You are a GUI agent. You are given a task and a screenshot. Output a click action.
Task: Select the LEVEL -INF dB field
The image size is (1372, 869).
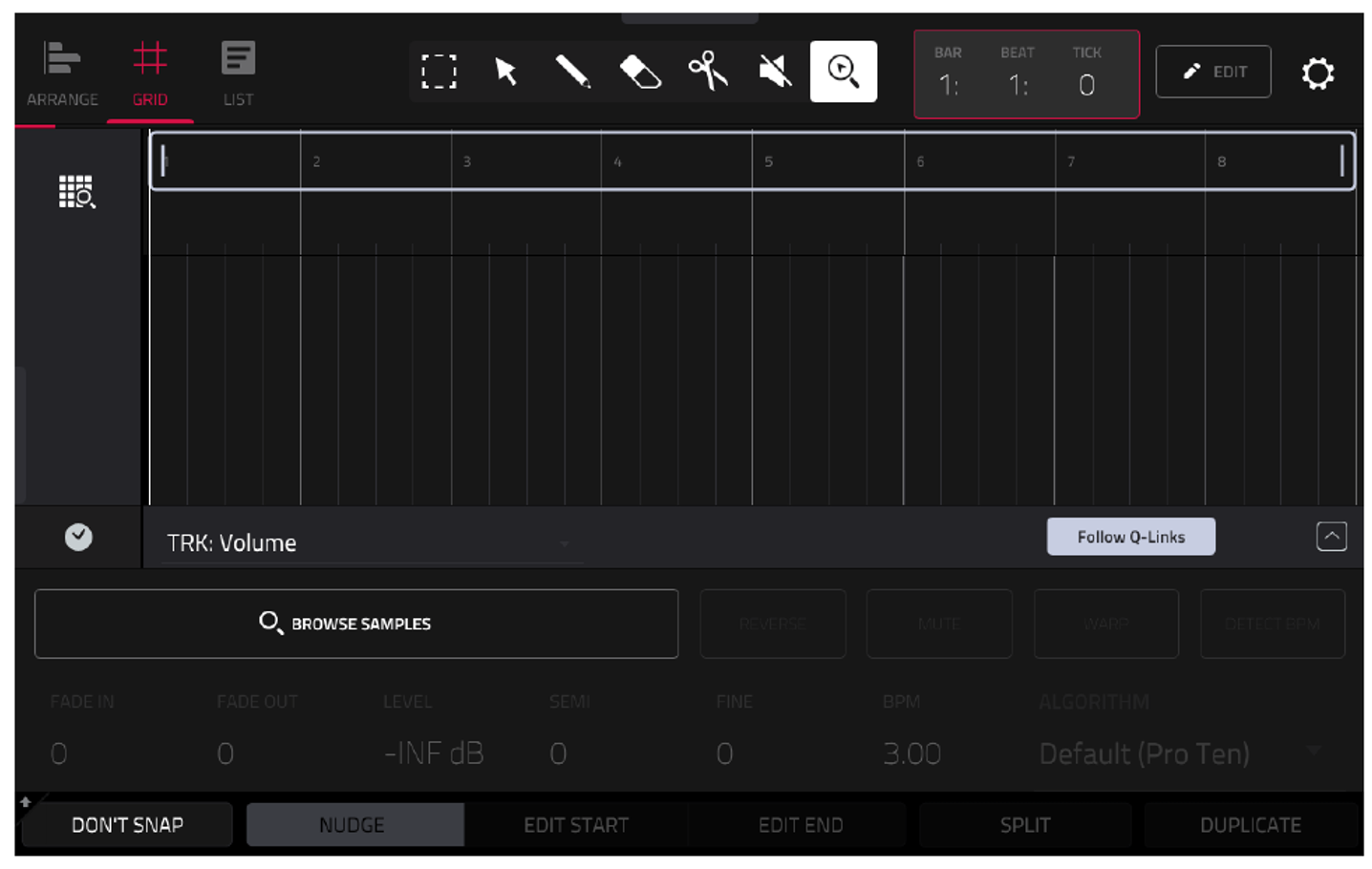434,753
